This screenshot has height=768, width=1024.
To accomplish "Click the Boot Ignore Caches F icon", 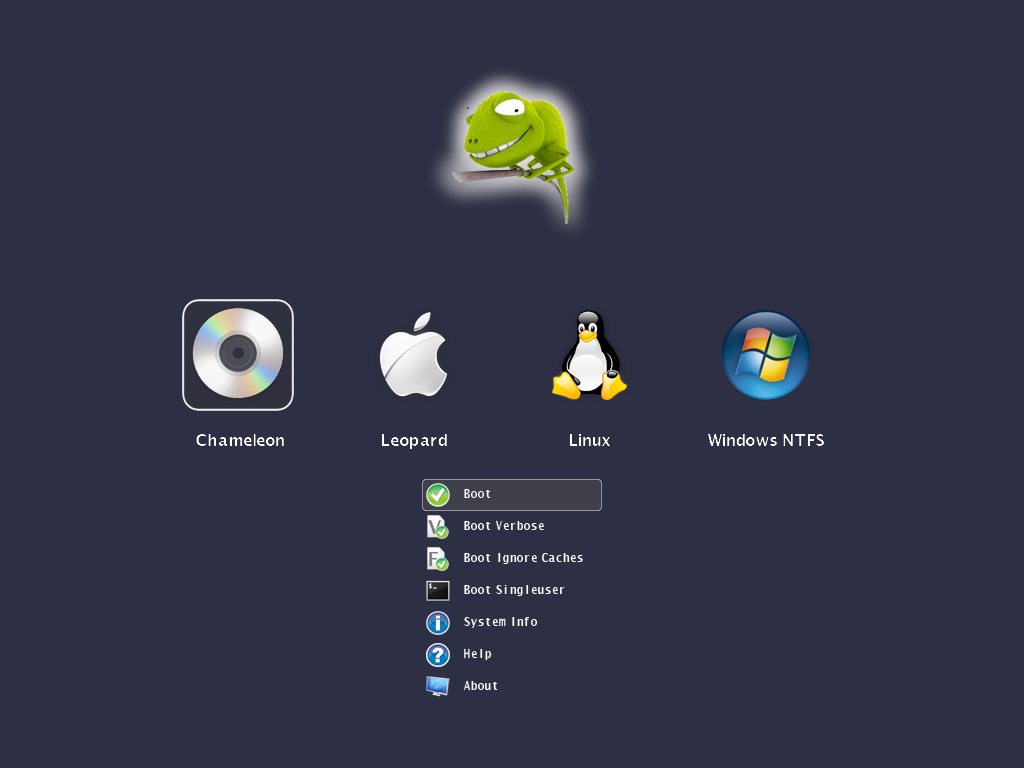I will [x=438, y=558].
